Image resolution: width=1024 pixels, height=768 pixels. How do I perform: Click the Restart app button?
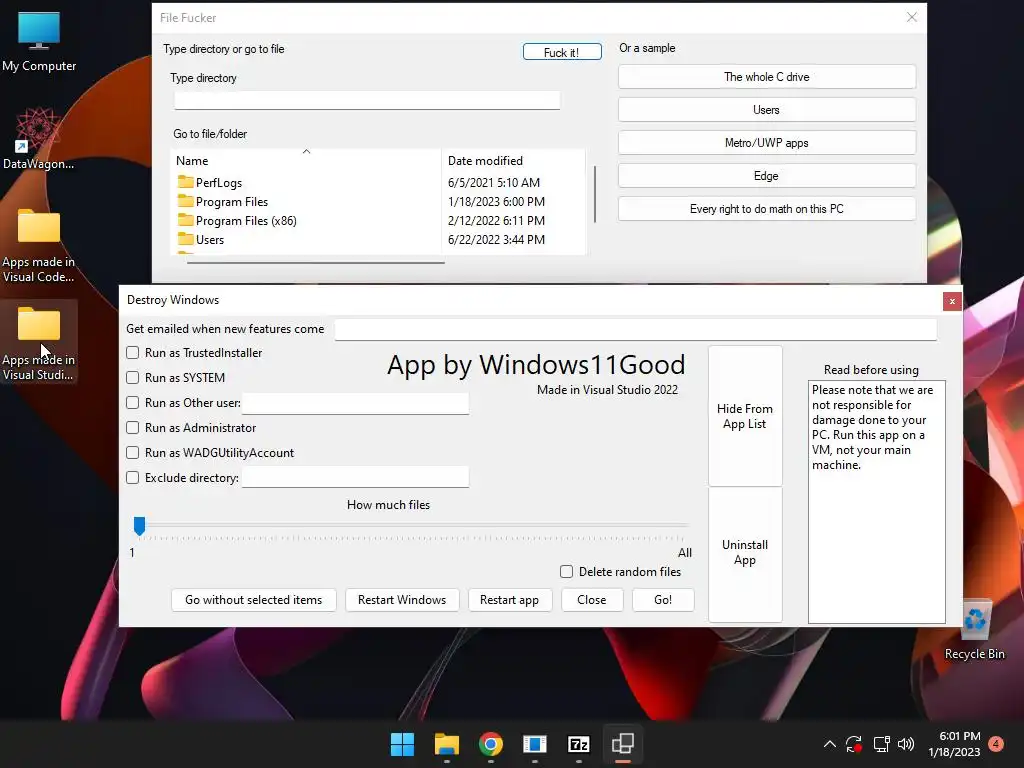509,600
